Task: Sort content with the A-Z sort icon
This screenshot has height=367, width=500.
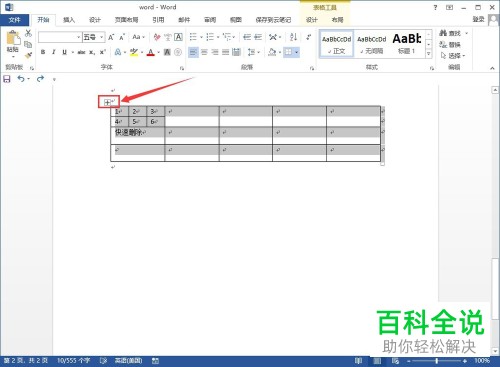Action: point(293,37)
